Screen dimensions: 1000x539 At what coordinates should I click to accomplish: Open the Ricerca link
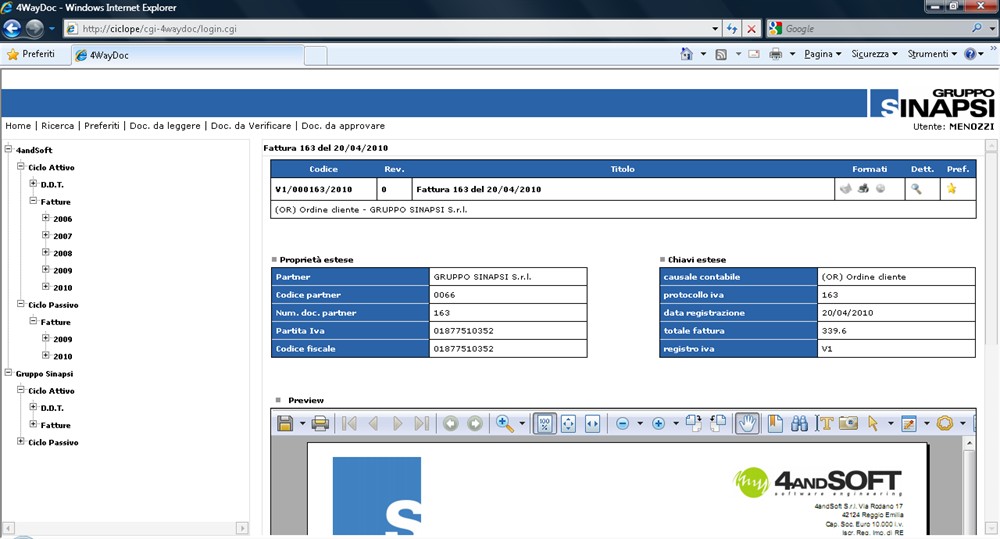(57, 126)
